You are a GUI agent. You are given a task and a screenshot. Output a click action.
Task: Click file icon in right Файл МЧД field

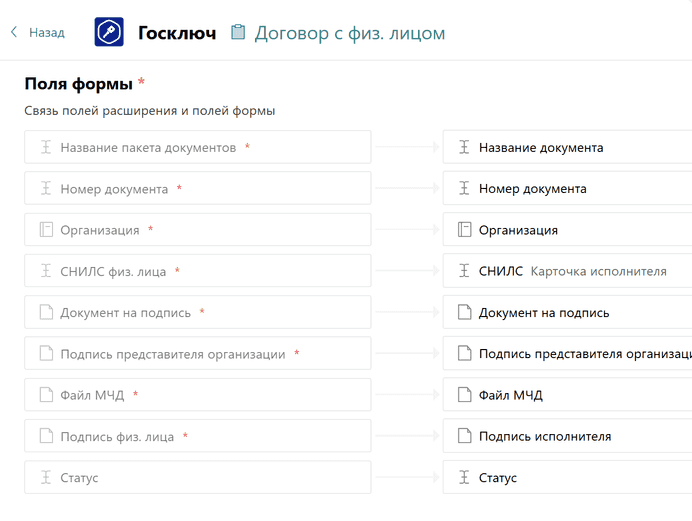point(464,395)
